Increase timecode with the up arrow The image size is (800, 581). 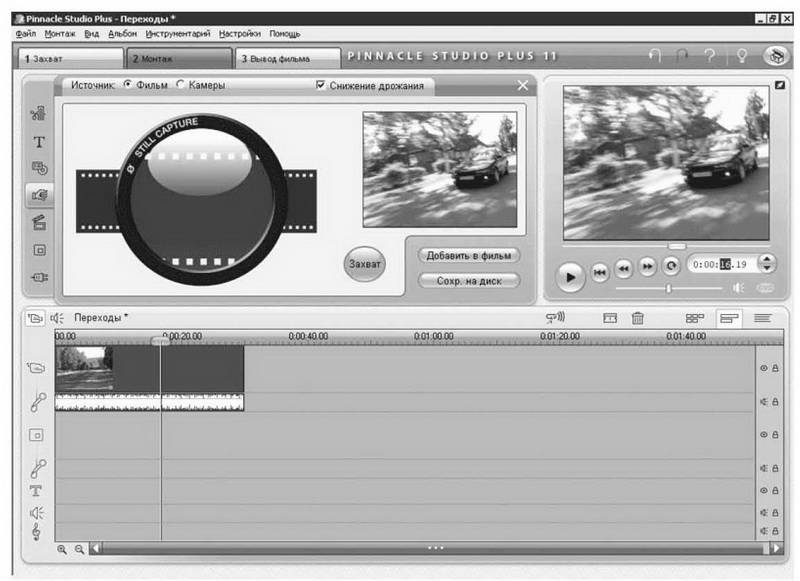tap(766, 259)
